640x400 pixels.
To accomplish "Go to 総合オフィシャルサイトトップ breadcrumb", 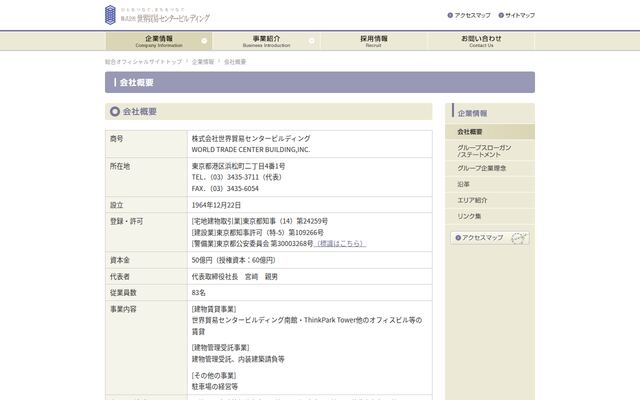I will [143, 62].
